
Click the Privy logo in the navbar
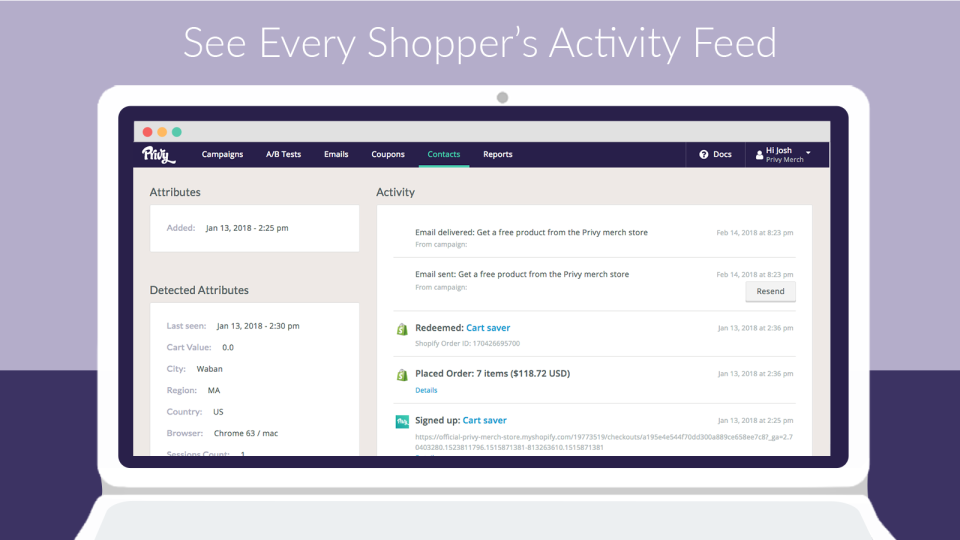pyautogui.click(x=159, y=155)
